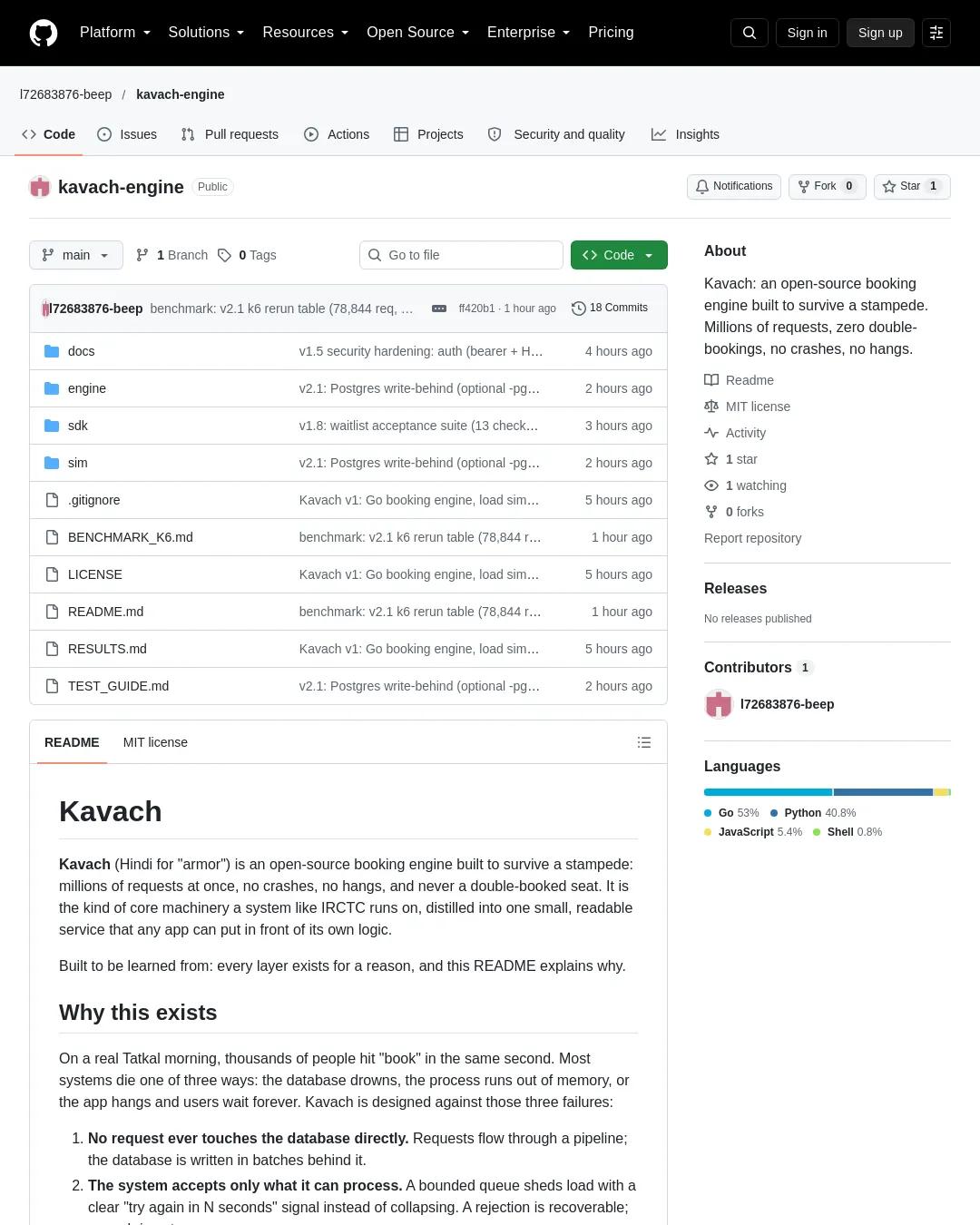The height and width of the screenshot is (1225, 980).
Task: Click the book icon beside Readme
Action: pos(711,380)
